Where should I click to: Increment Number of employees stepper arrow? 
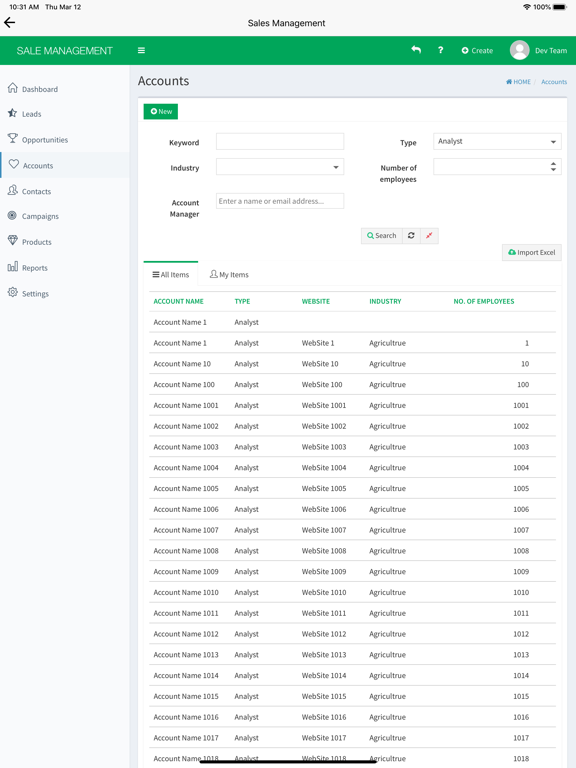[x=553, y=164]
